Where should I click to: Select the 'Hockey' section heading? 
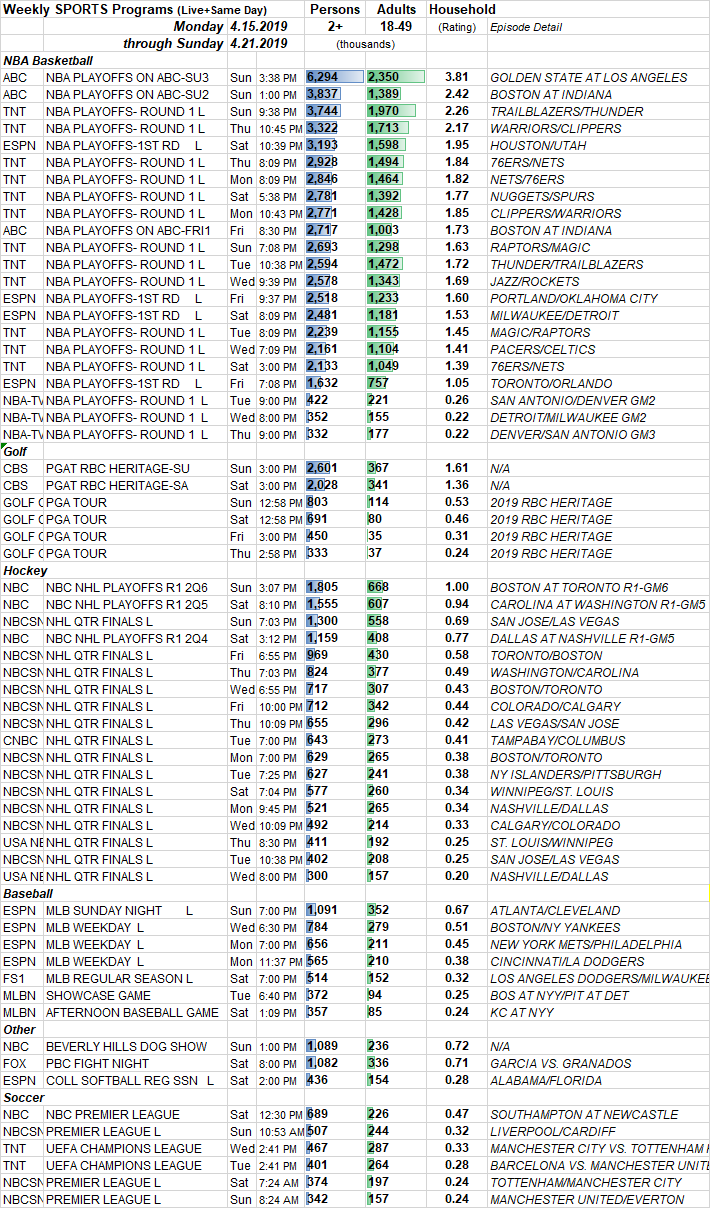click(25, 570)
